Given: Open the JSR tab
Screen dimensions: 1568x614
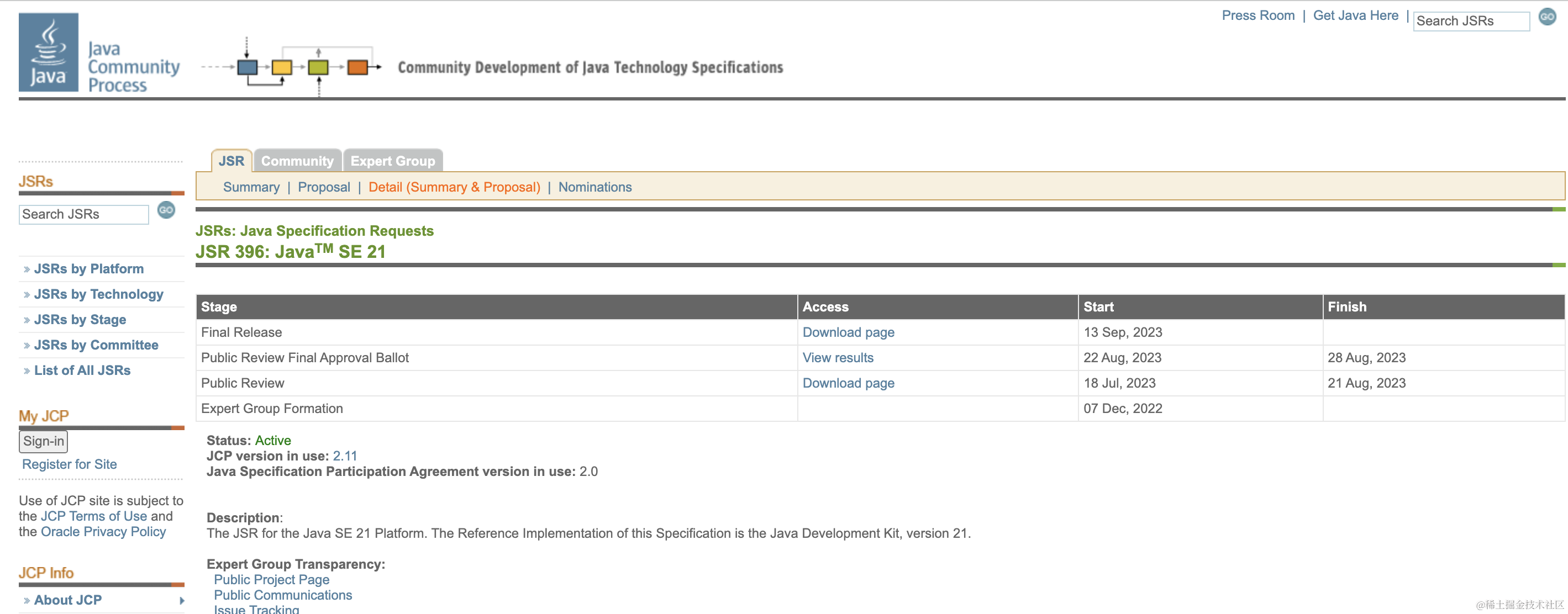Looking at the screenshot, I should [x=231, y=161].
